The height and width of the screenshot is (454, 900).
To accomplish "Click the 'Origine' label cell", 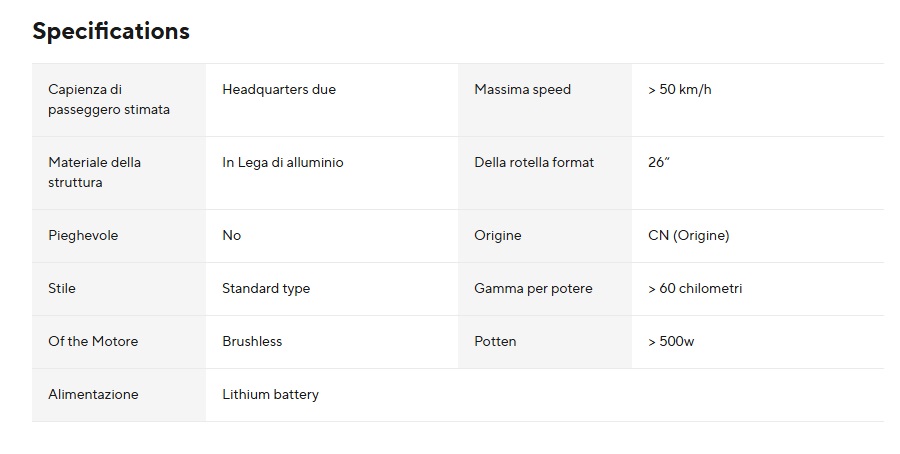I will pos(498,235).
